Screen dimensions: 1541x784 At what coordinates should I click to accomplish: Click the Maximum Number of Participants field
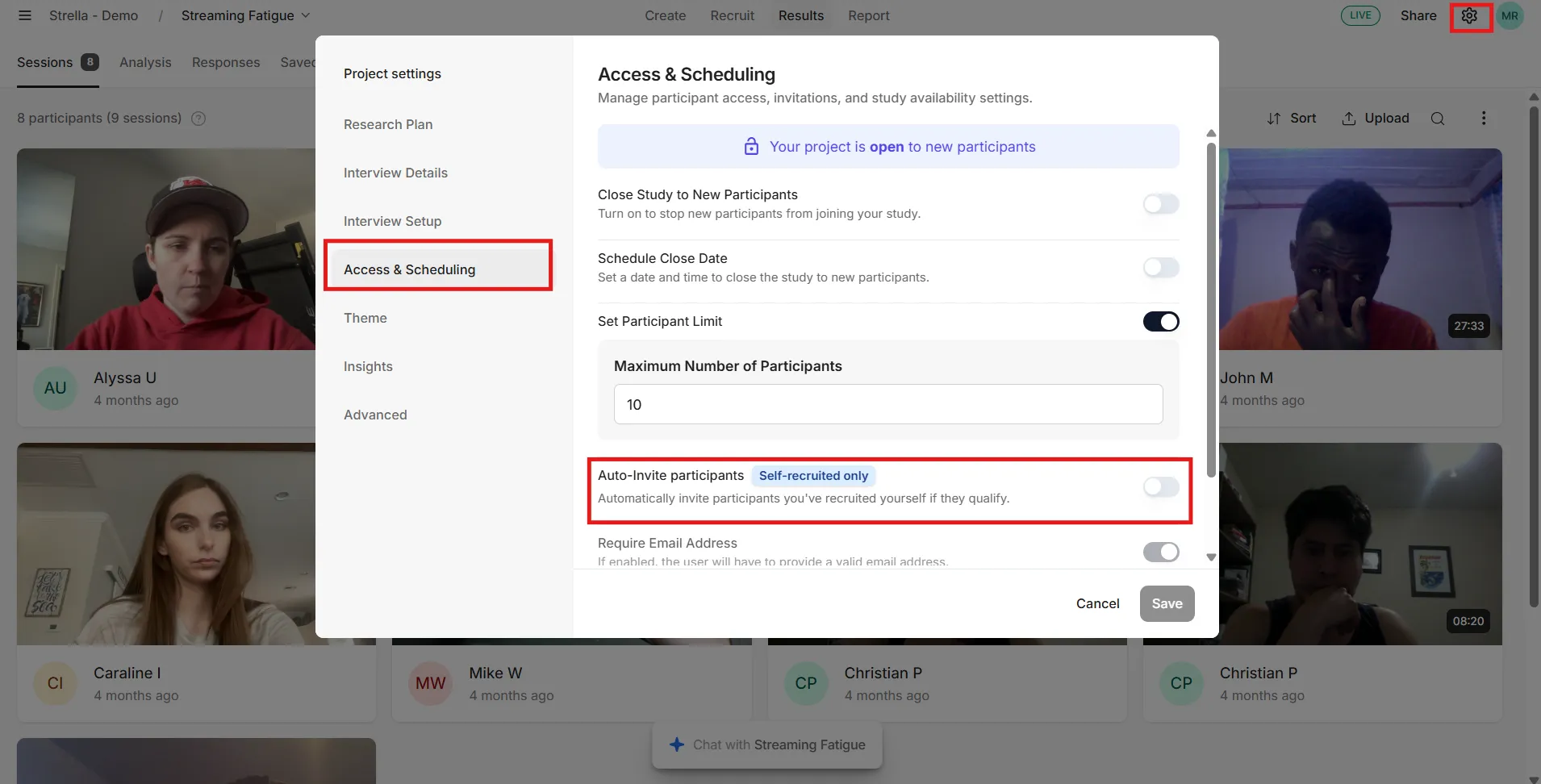tap(888, 404)
